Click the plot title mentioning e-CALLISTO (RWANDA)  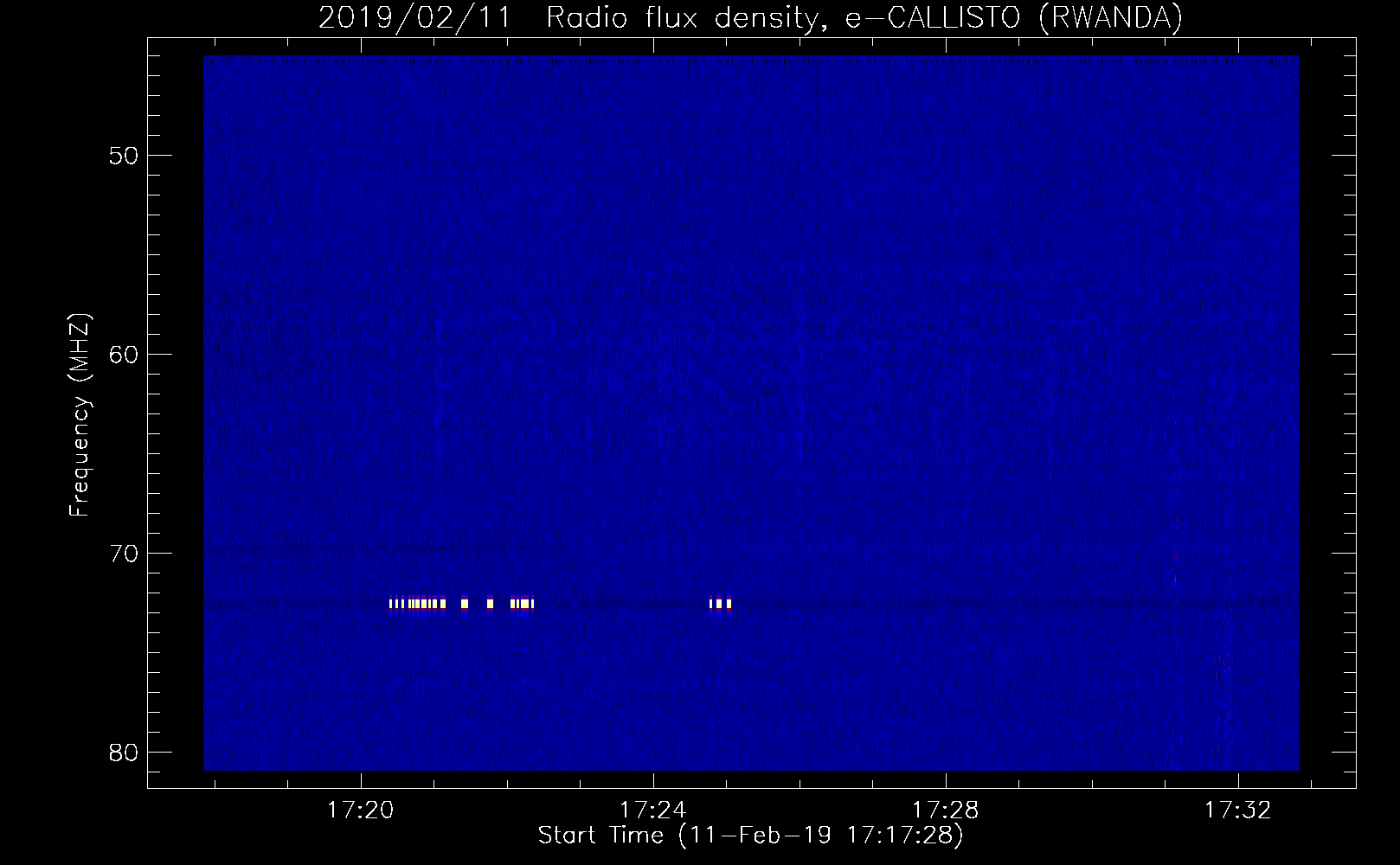pyautogui.click(x=750, y=17)
